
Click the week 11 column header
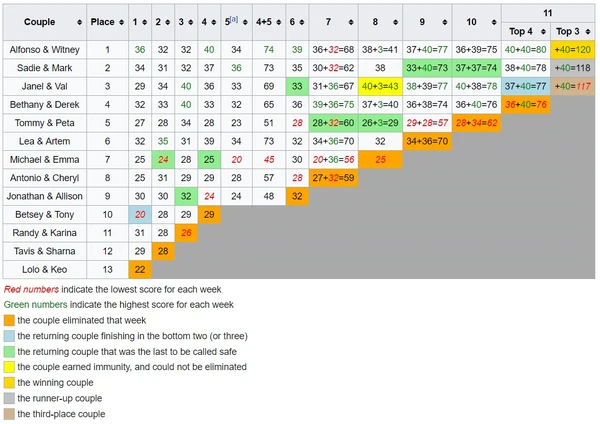548,13
